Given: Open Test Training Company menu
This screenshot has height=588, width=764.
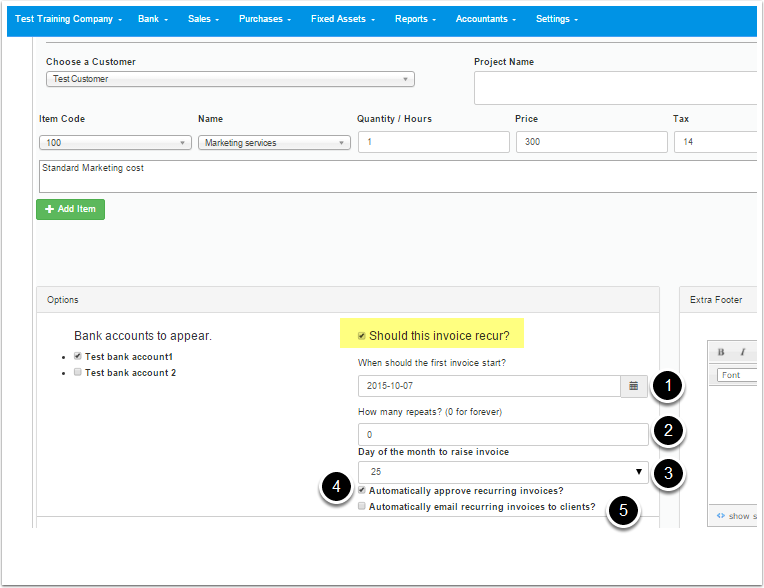Looking at the screenshot, I should point(68,19).
